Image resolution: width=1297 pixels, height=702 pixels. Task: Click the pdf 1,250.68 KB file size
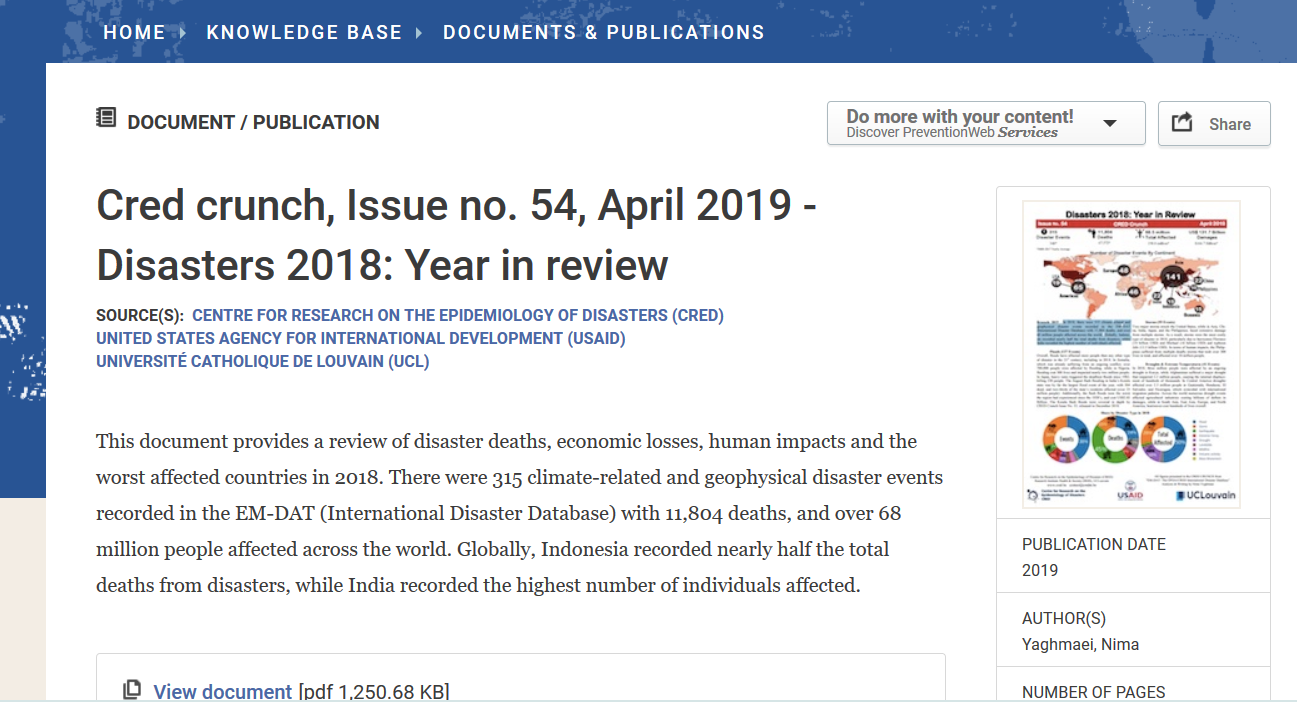coord(374,691)
